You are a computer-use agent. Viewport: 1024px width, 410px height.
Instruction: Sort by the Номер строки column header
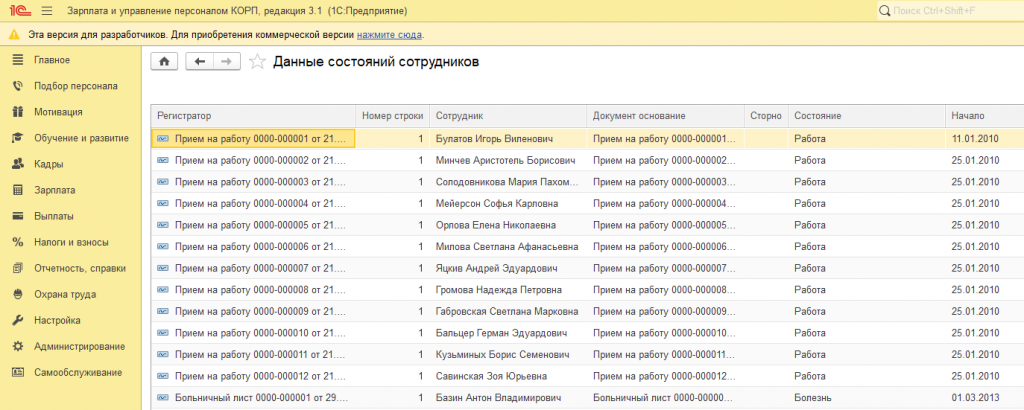click(x=392, y=116)
